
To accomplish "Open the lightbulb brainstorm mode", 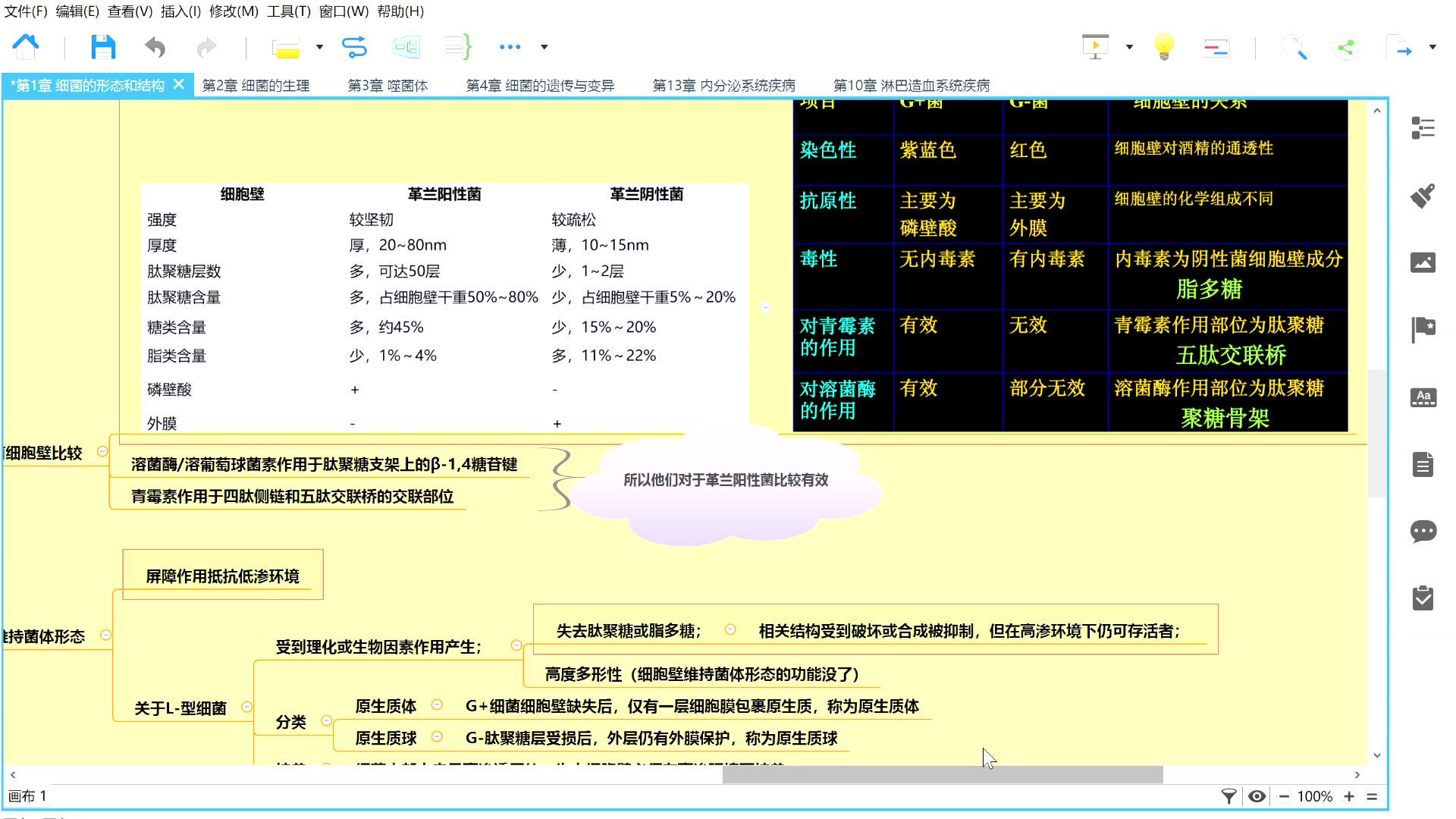I will pyautogui.click(x=1164, y=47).
